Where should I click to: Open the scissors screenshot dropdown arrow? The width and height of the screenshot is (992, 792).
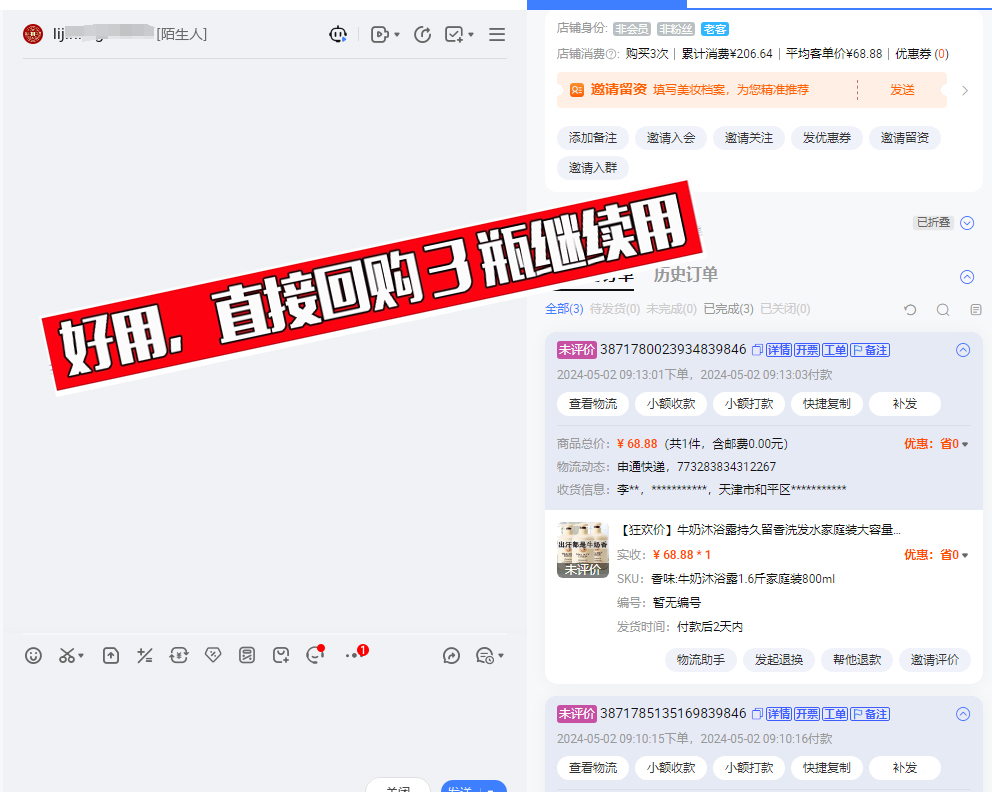tap(81, 656)
